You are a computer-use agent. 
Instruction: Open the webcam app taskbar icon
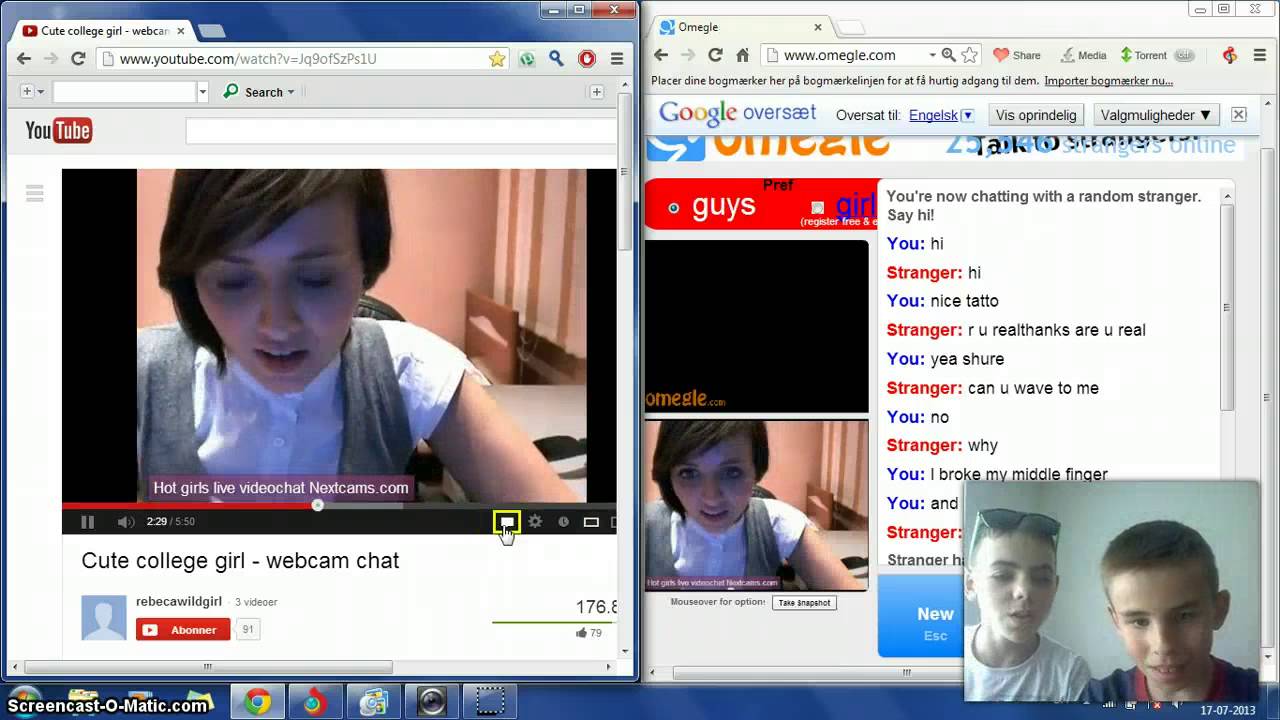pos(432,702)
